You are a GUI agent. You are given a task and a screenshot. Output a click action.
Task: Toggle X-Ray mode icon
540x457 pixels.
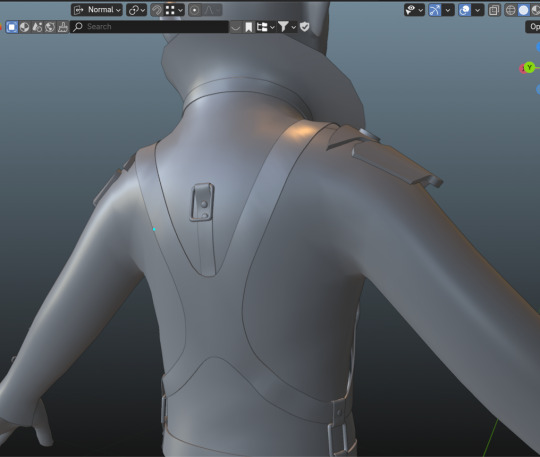494,10
